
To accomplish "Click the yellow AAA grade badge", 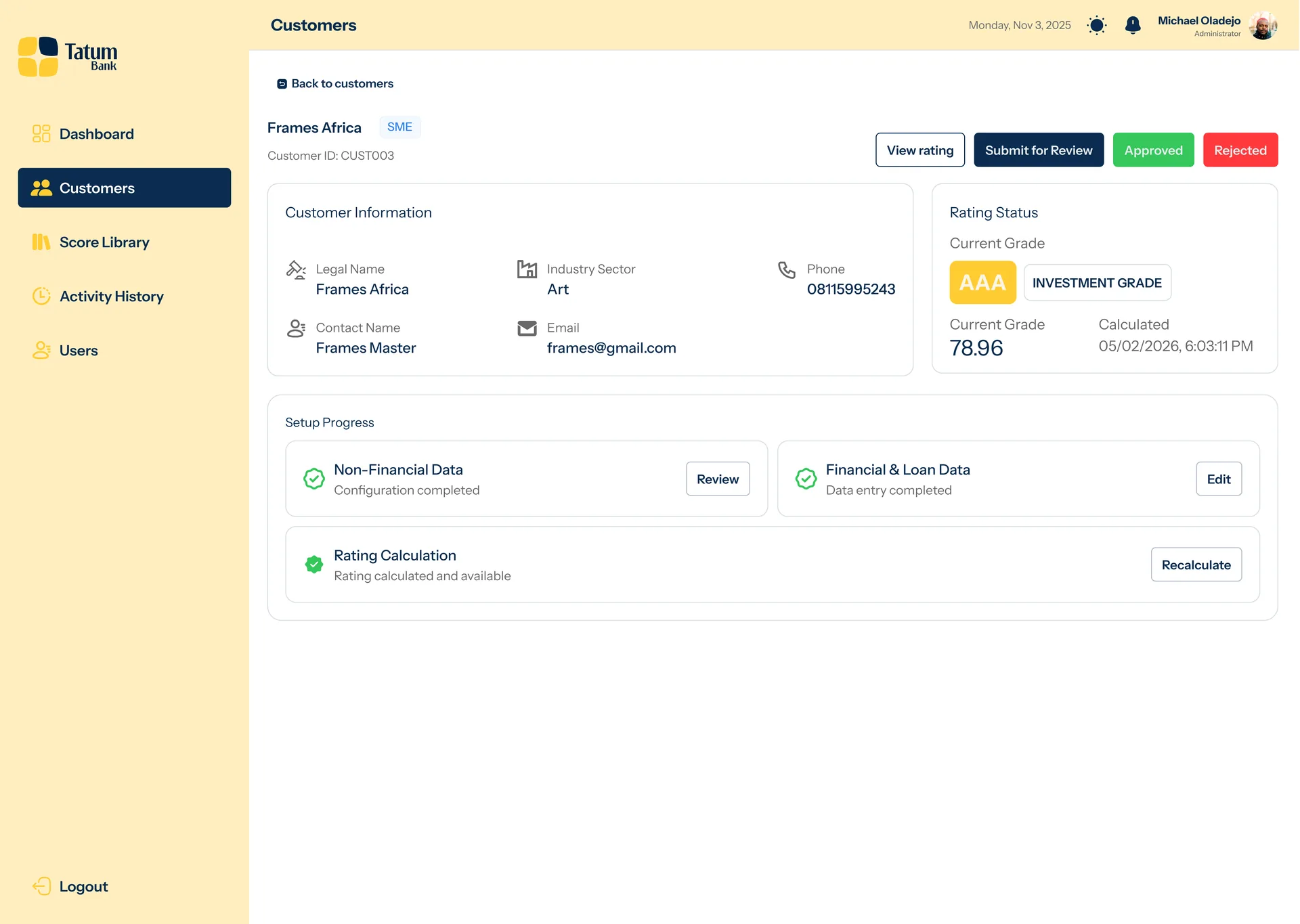I will pyautogui.click(x=982, y=282).
